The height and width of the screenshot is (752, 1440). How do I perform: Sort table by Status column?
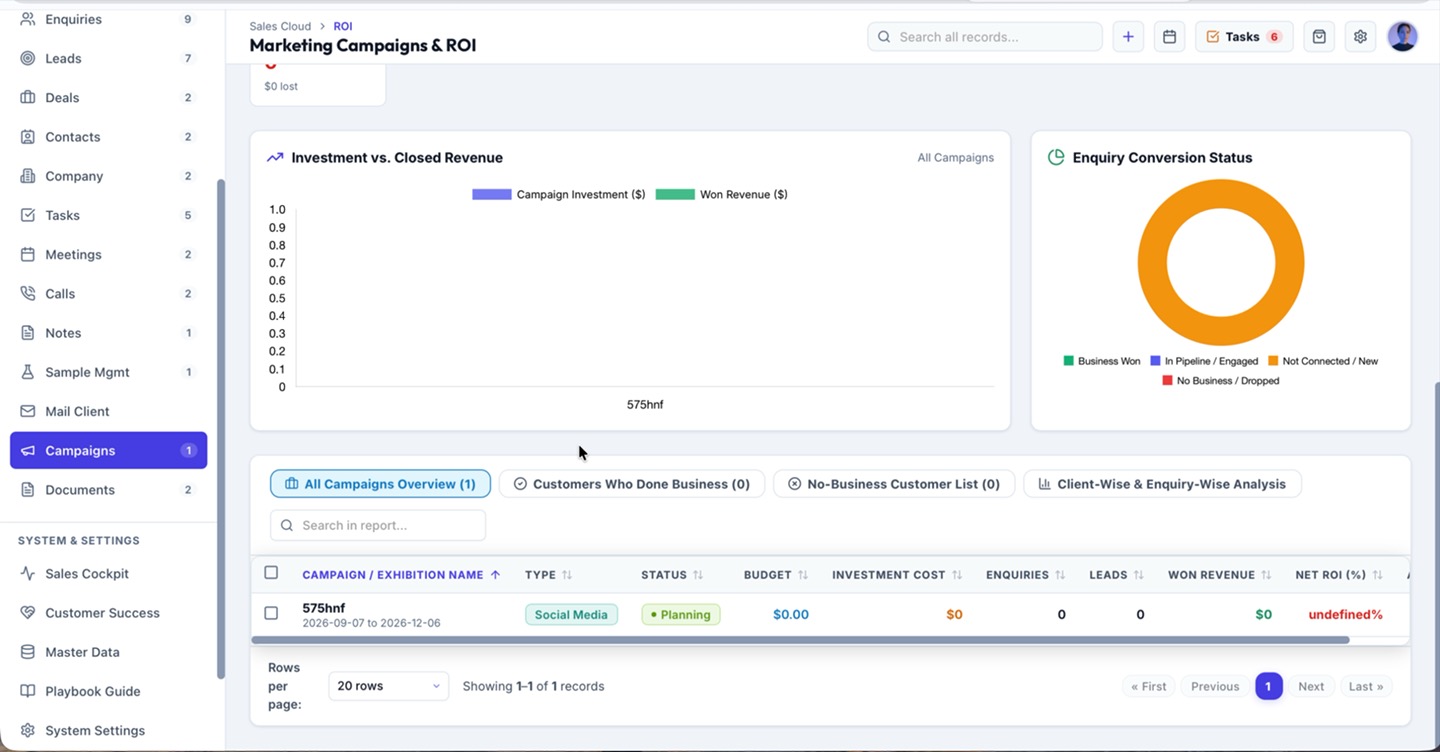[672, 575]
